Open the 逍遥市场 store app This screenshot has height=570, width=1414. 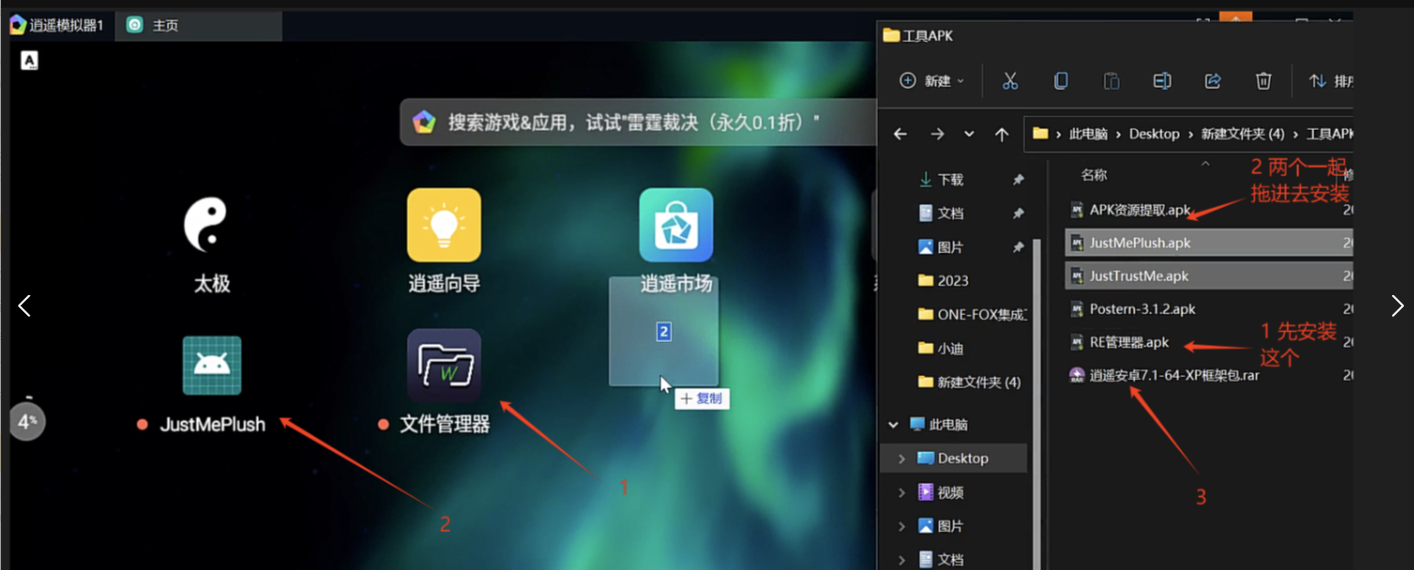click(676, 225)
